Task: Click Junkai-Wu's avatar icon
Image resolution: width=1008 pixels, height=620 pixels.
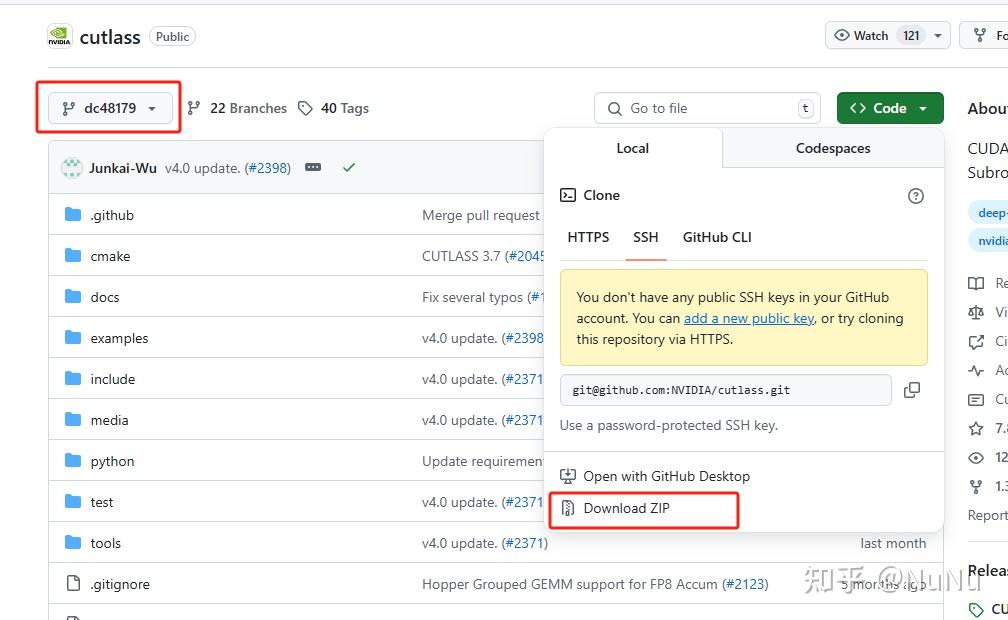Action: (72, 168)
